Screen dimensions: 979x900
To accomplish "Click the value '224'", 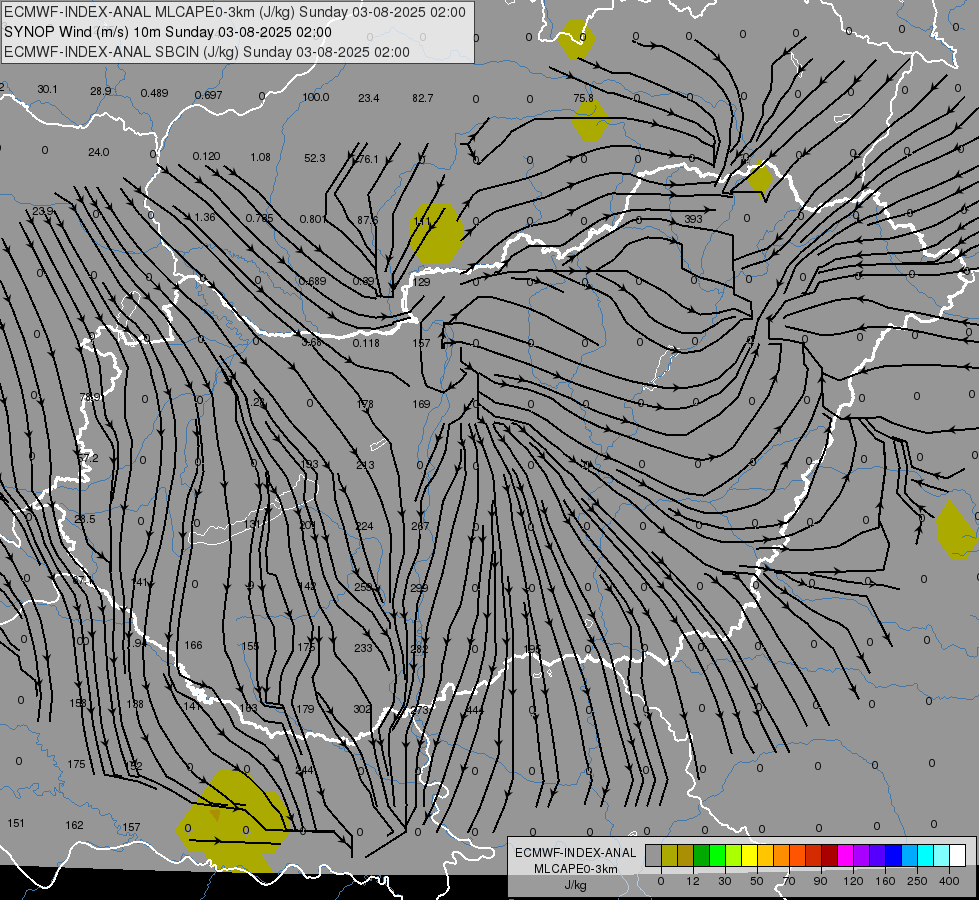I will (364, 526).
